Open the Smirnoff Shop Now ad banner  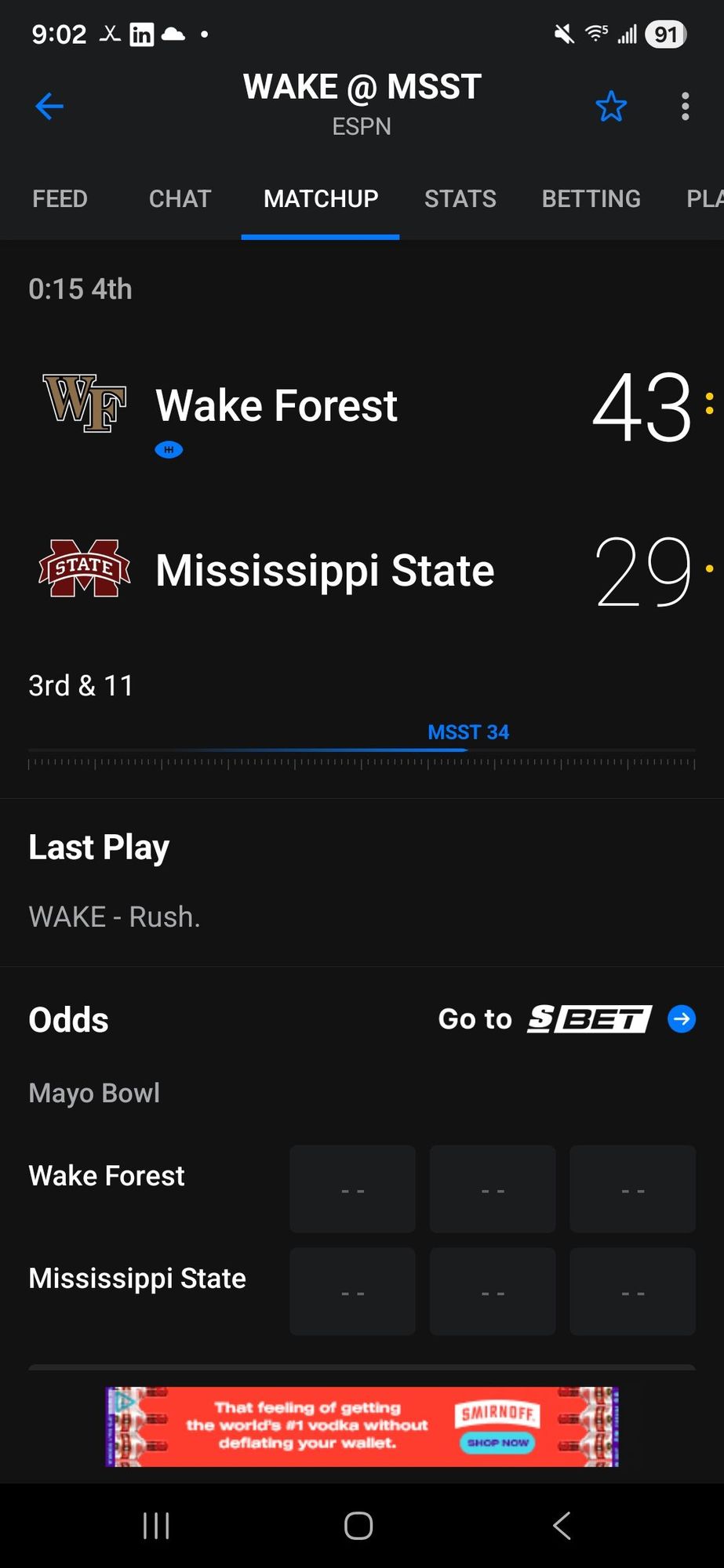coord(362,1426)
